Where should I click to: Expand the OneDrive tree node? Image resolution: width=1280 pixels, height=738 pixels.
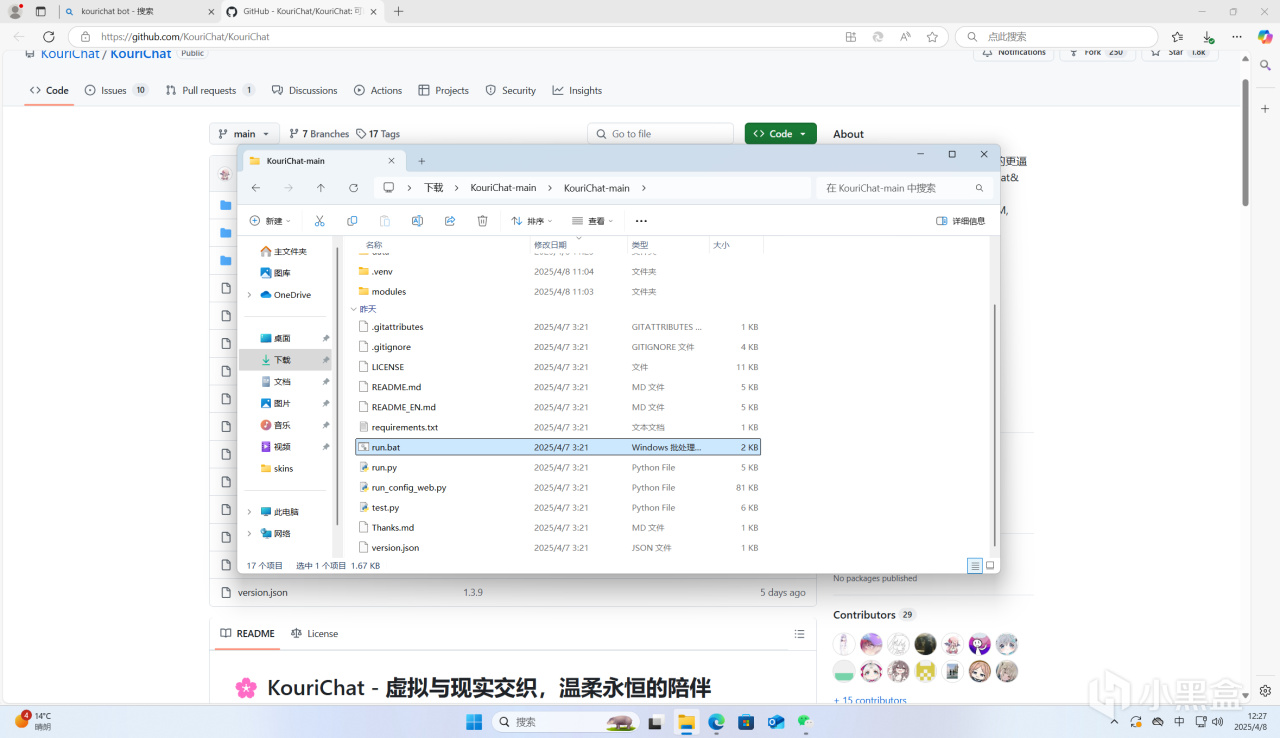[x=249, y=295]
